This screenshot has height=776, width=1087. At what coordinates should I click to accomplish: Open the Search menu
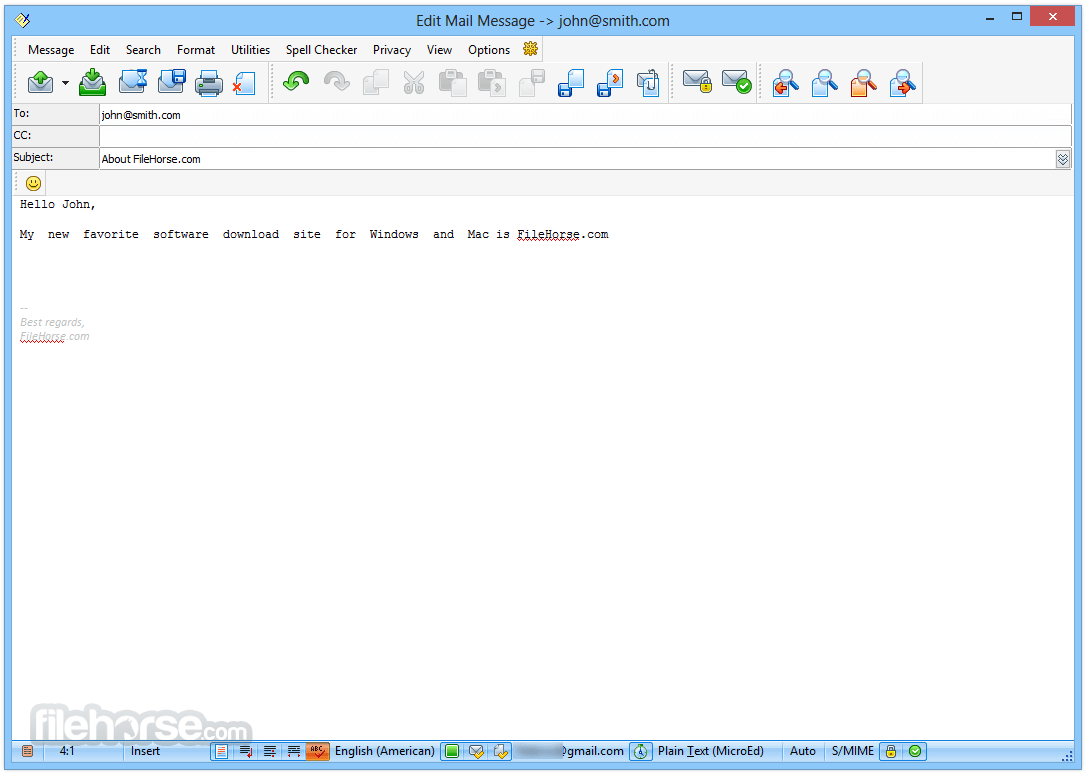[144, 50]
